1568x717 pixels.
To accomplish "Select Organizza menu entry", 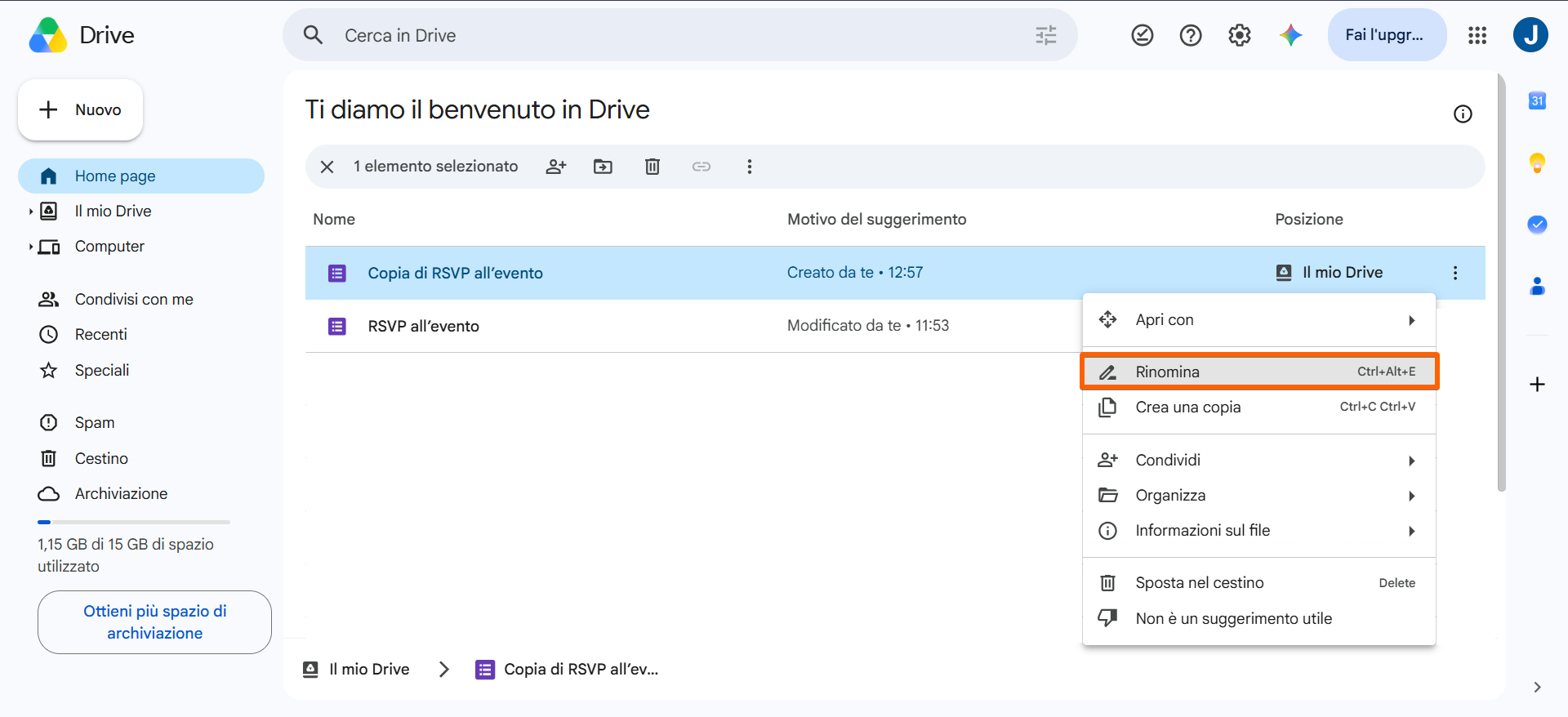I will coord(1259,496).
